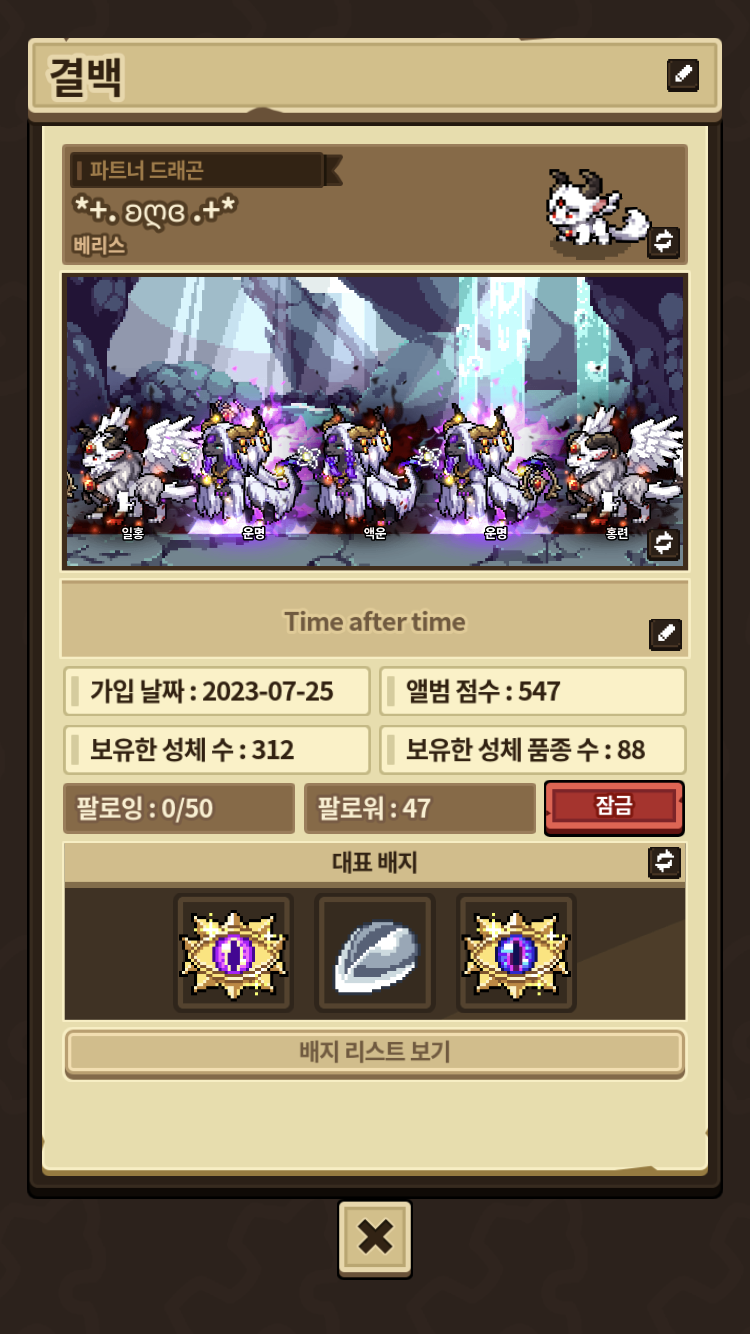Screen dimensions: 750x1334
Task: Tap the 보유한 성체 수 312 field
Action: coord(217,750)
